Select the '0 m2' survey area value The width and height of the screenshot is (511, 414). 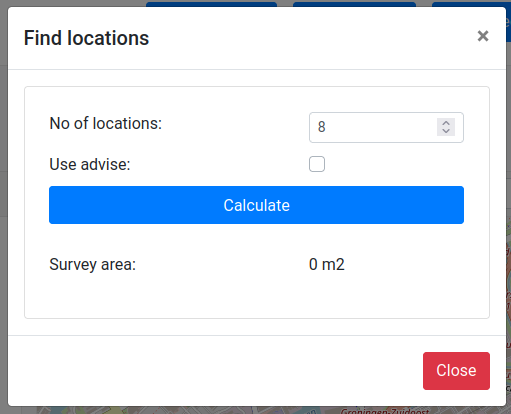[x=327, y=264]
